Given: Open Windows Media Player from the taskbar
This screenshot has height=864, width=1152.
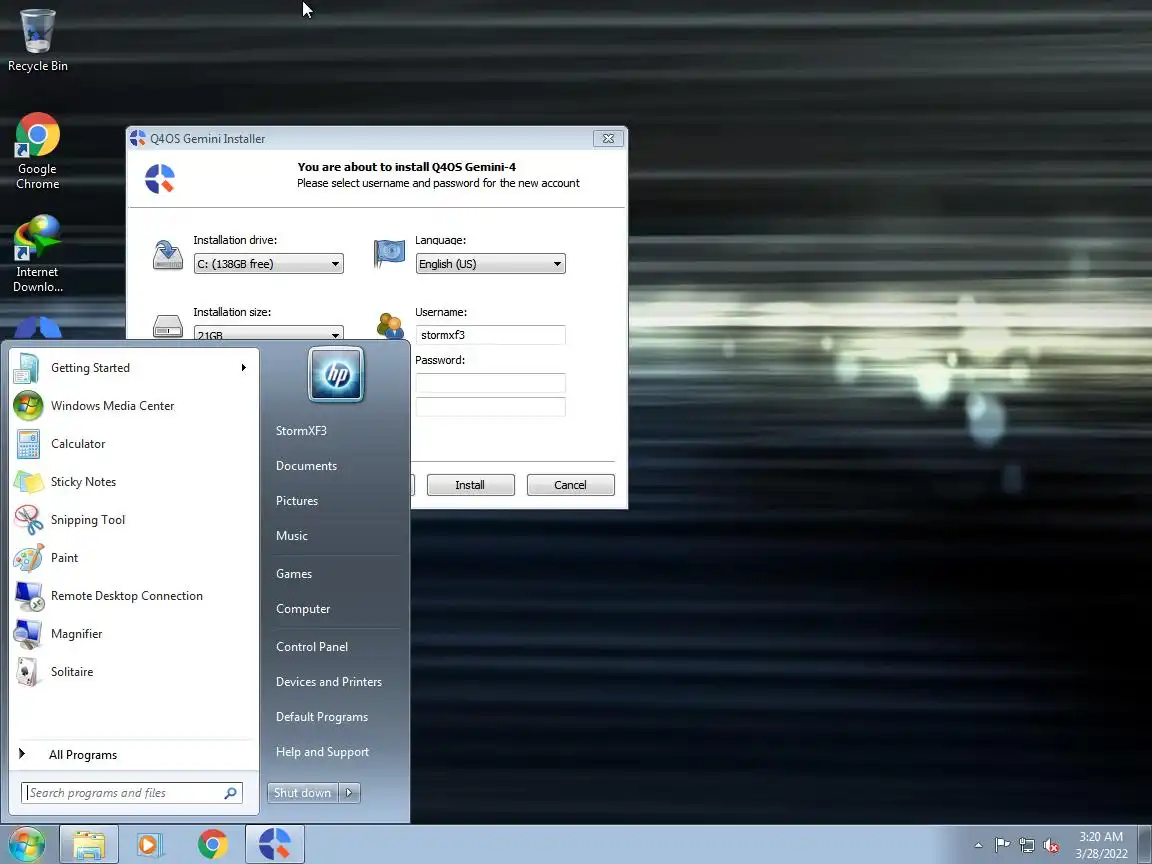Looking at the screenshot, I should [150, 844].
